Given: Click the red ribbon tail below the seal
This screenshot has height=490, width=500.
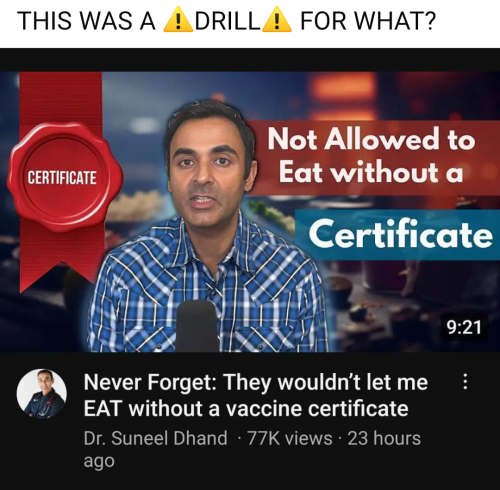Looking at the screenshot, I should [x=62, y=260].
